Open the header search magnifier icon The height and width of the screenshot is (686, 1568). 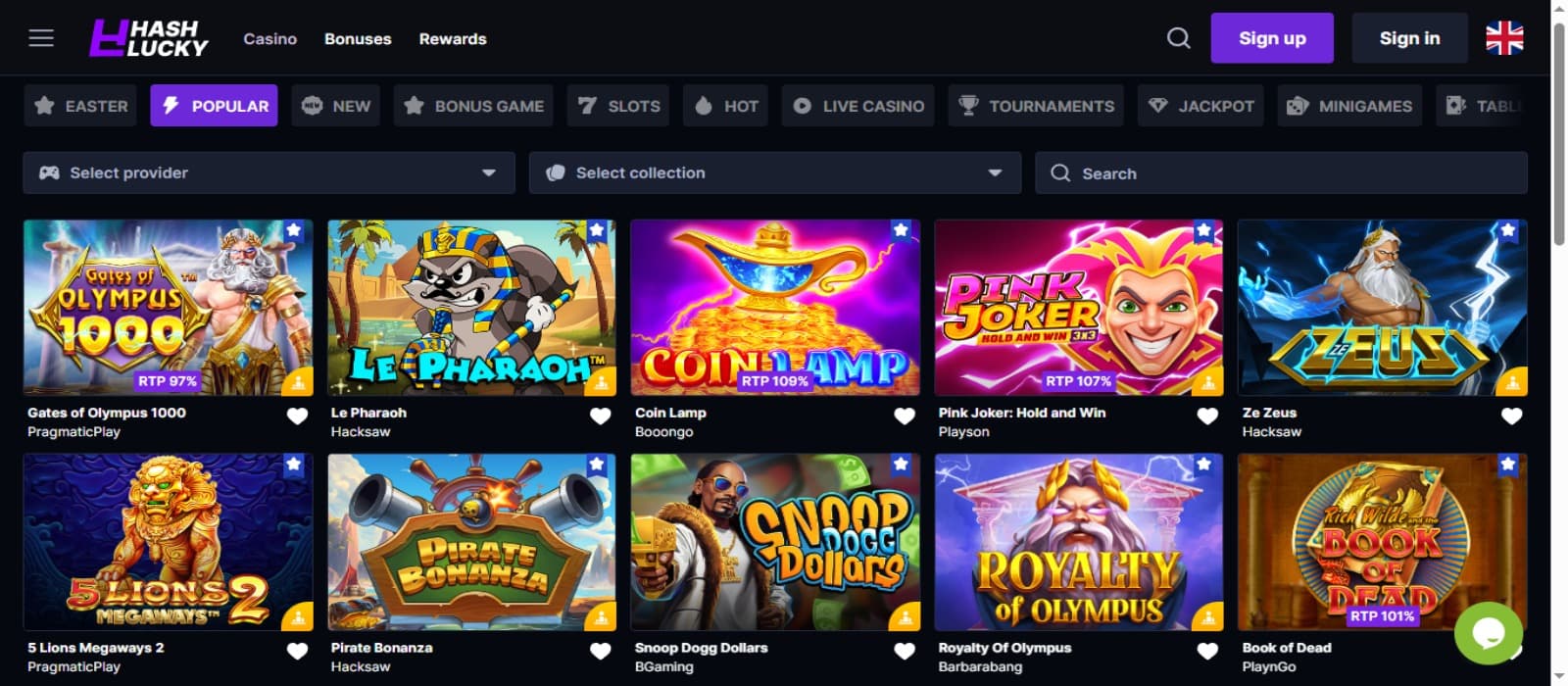coord(1179,38)
